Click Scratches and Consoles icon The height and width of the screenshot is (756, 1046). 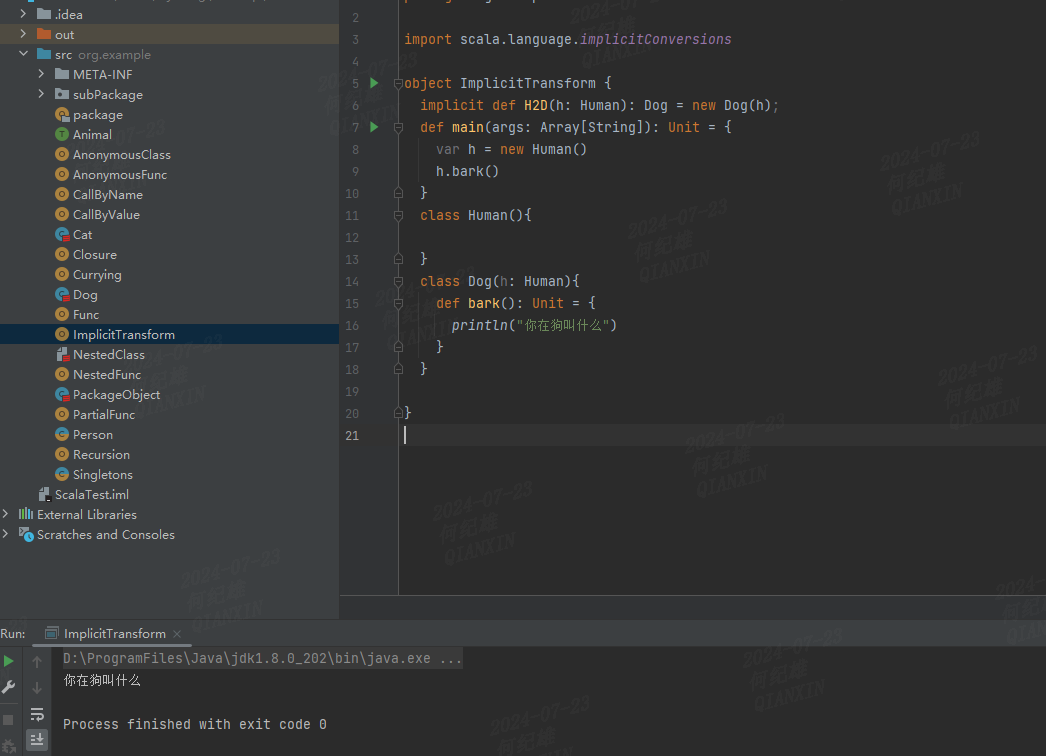coord(26,534)
